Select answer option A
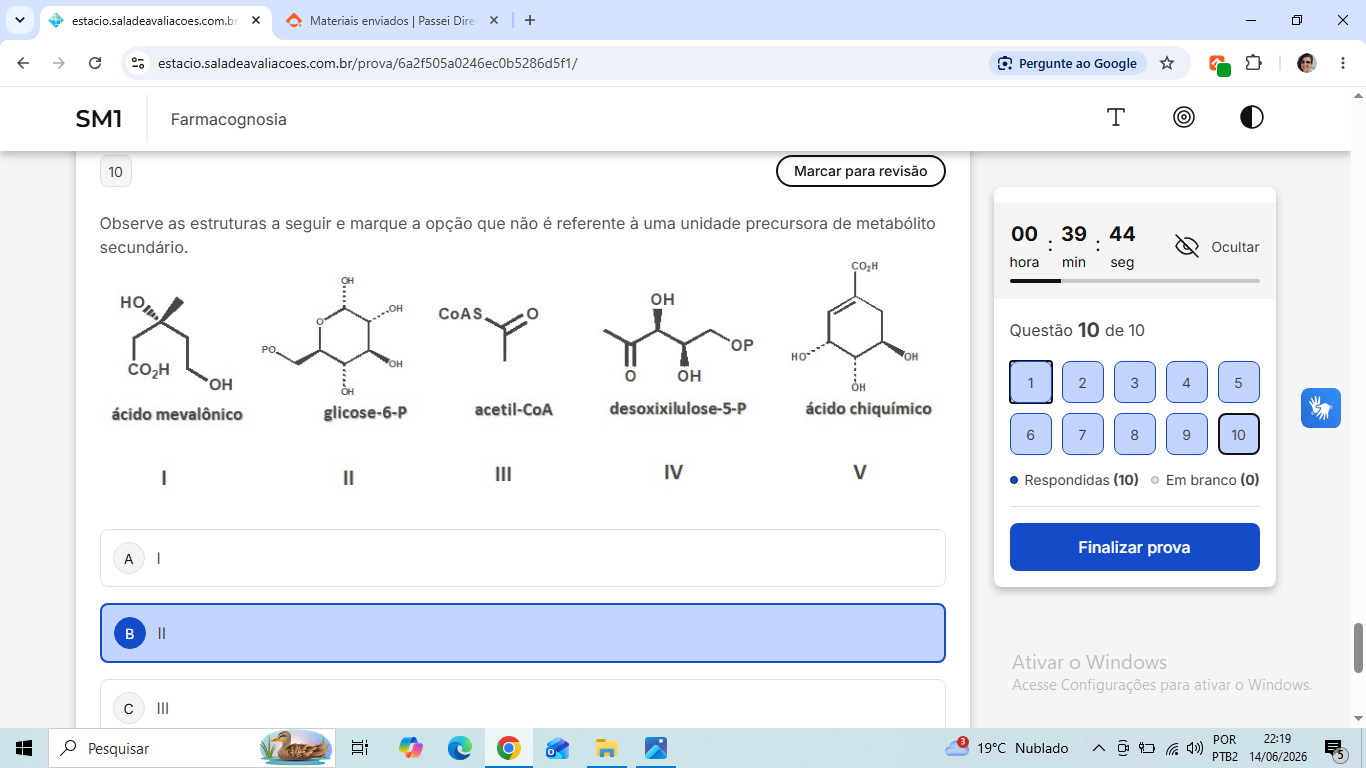Viewport: 1366px width, 768px height. pos(523,558)
